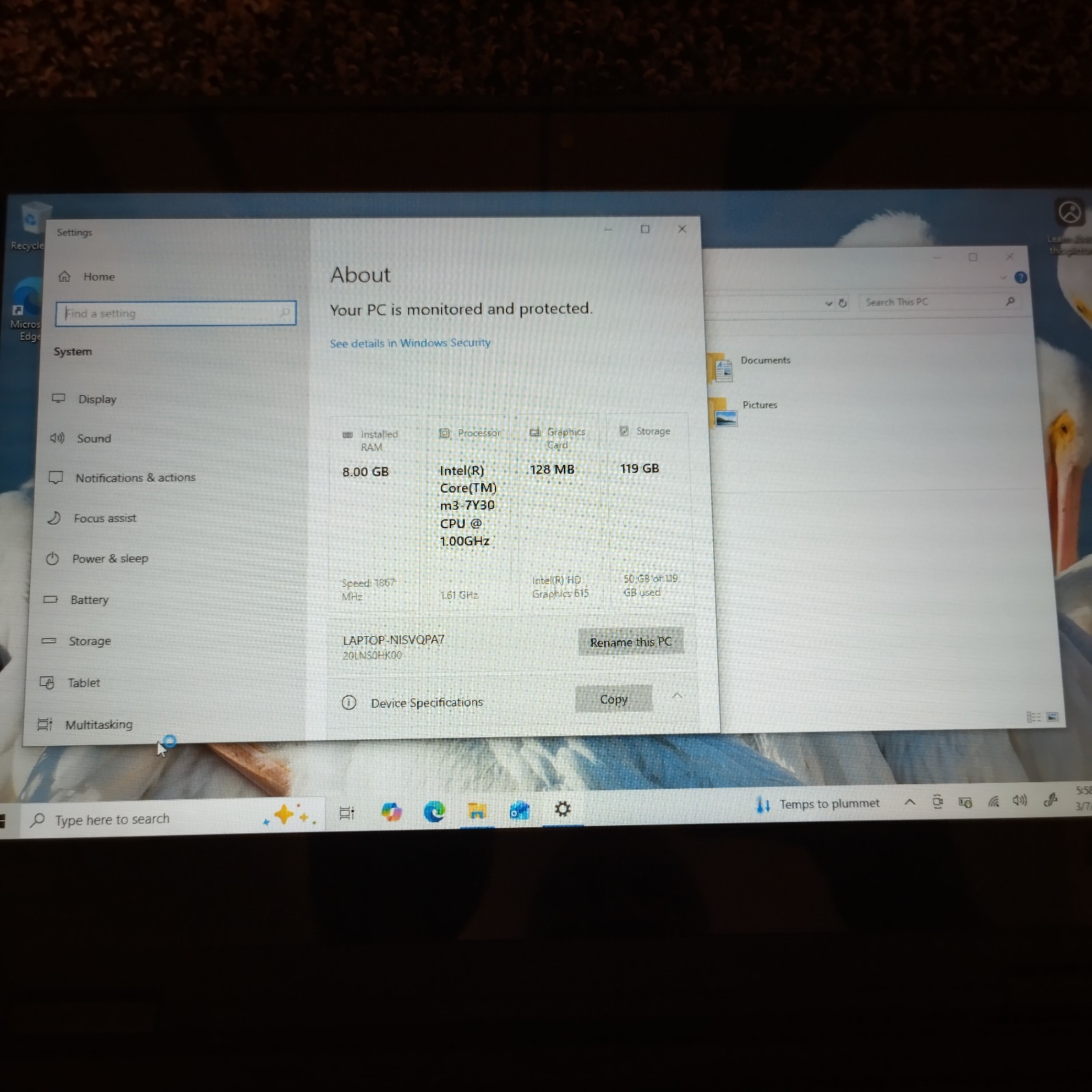Expand the File Explorer ribbon chevron
This screenshot has height=1092, width=1092.
tap(1003, 278)
